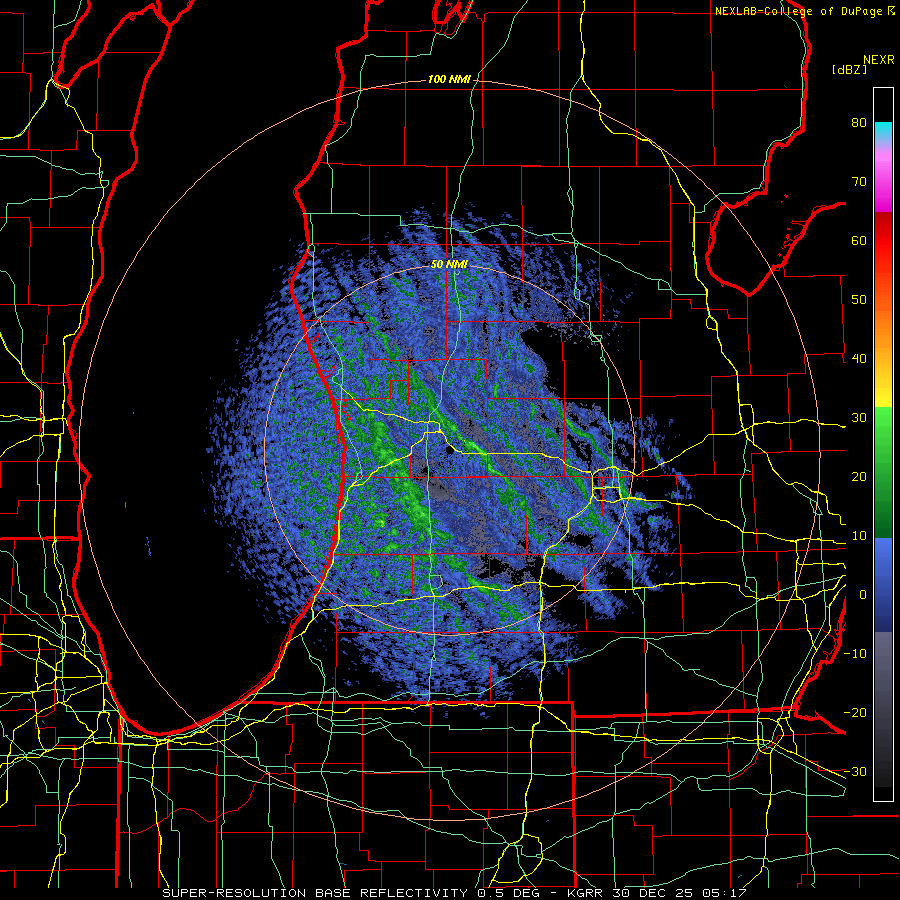Click the SUPER-RESOLUTION BASE REFLECTIVITY caption text

point(315,893)
